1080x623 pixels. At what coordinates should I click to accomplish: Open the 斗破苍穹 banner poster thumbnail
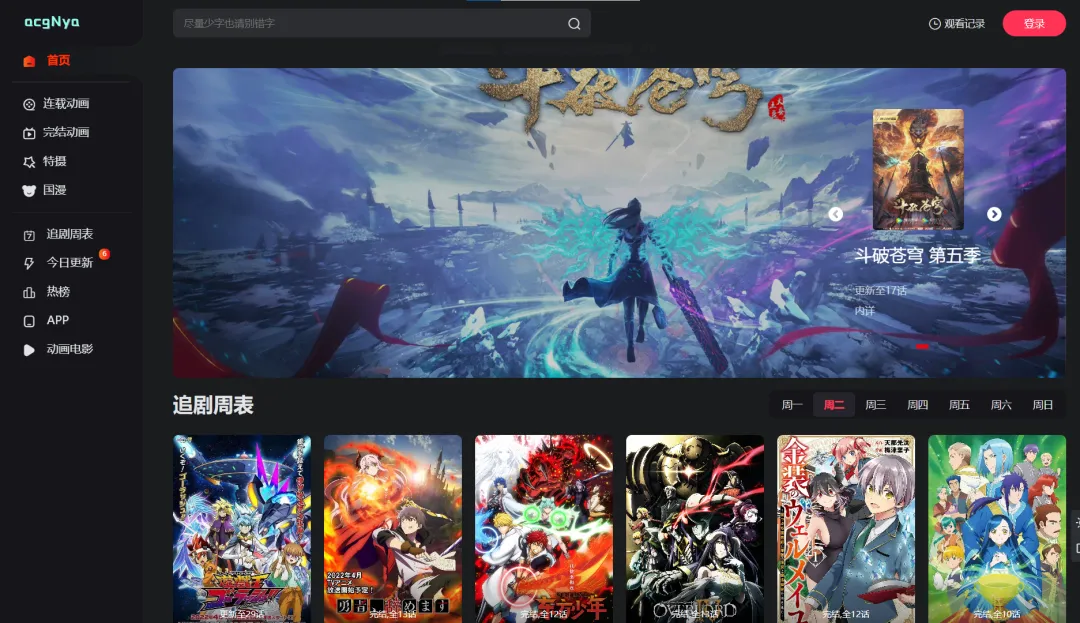pos(918,169)
